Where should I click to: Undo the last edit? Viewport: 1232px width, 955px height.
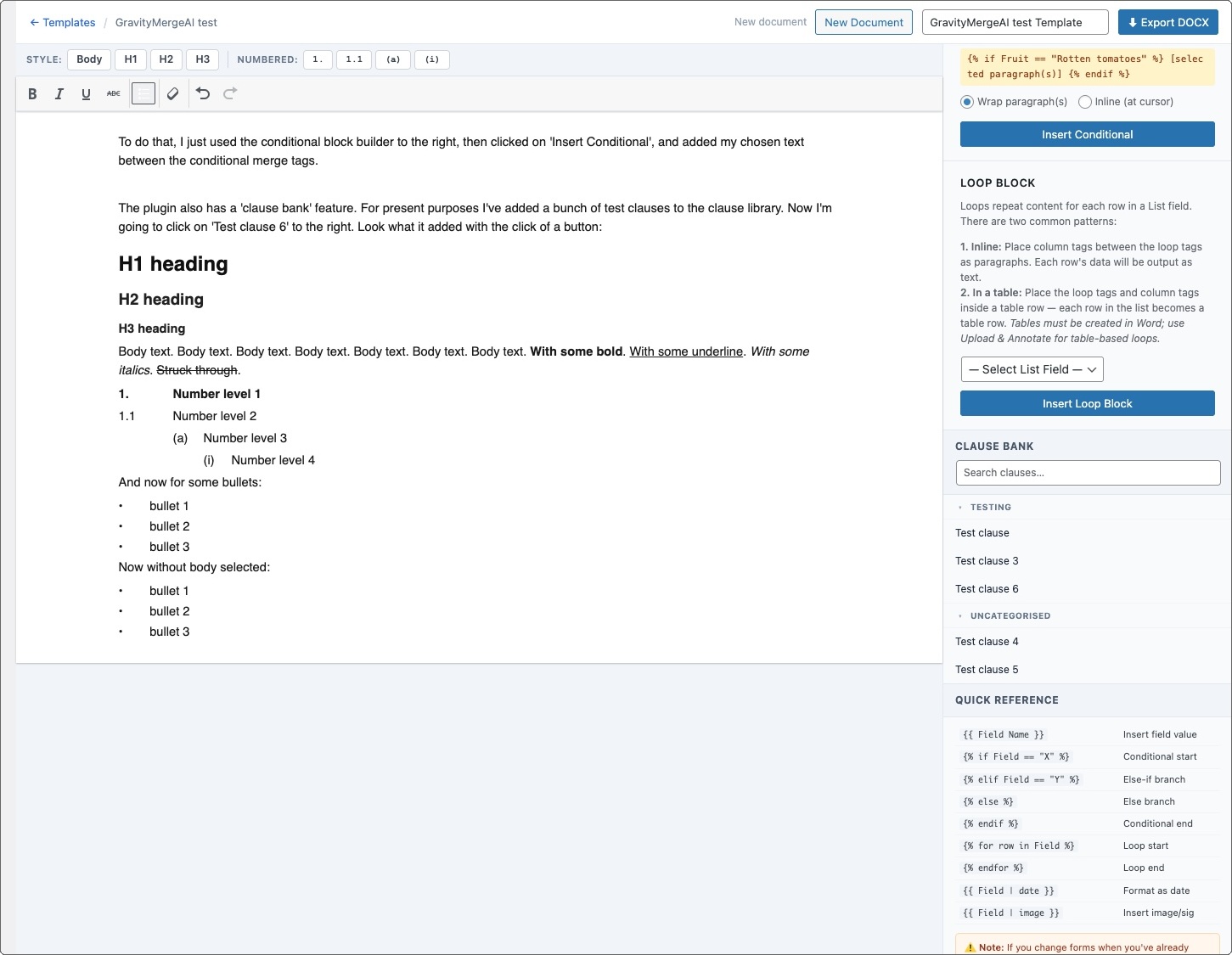click(x=203, y=94)
